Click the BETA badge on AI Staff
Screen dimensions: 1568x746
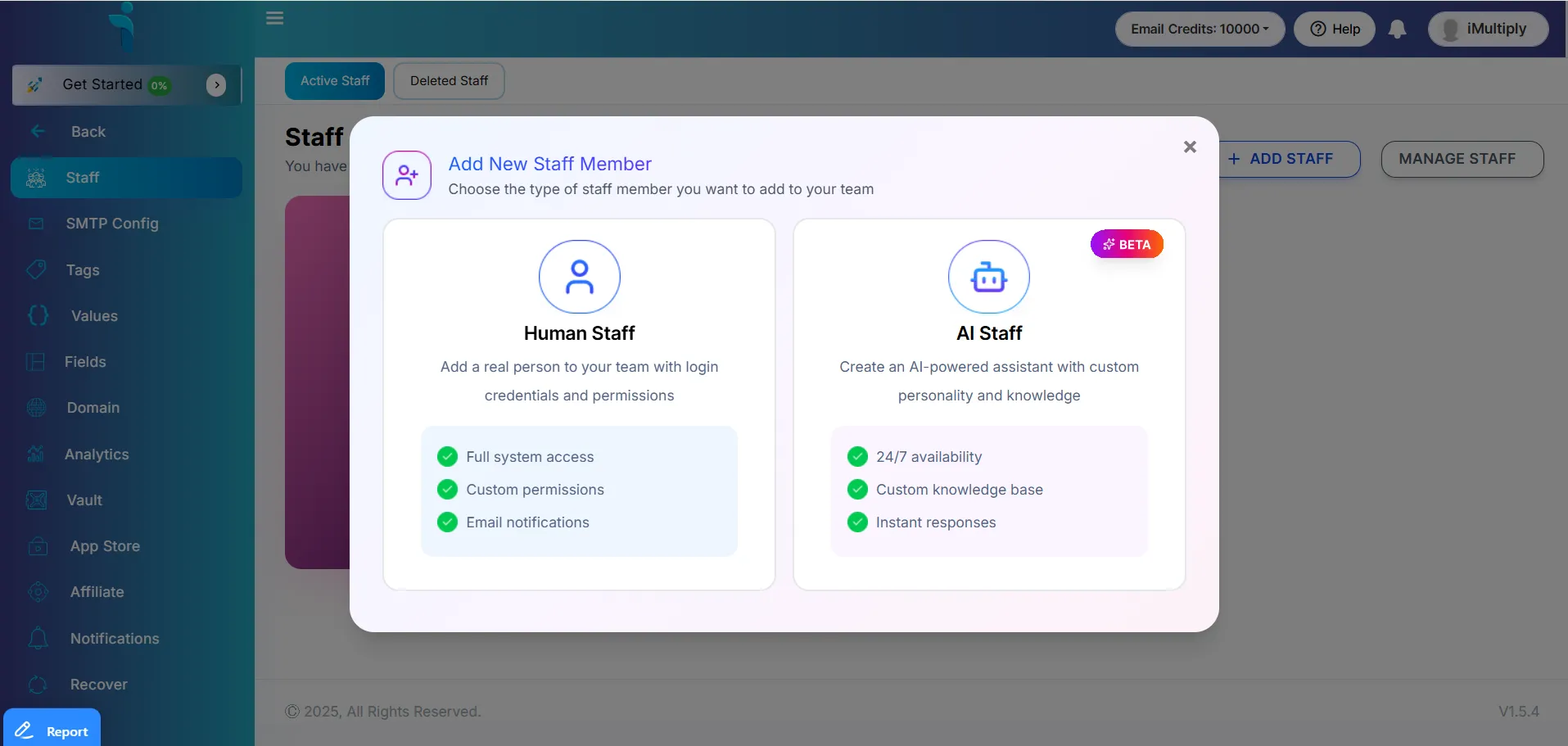[1127, 244]
